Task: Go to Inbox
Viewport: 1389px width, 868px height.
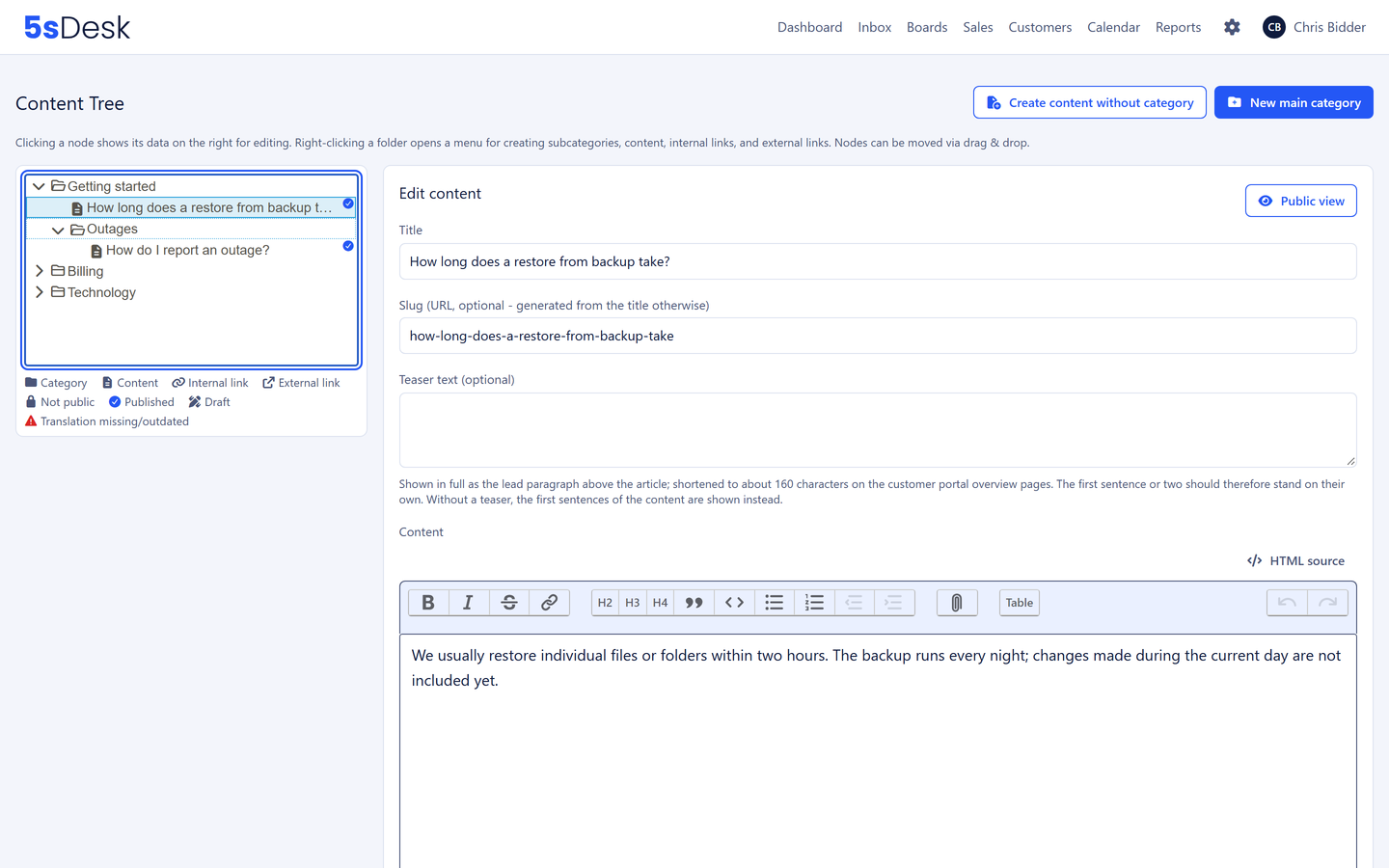Action: coord(875,27)
